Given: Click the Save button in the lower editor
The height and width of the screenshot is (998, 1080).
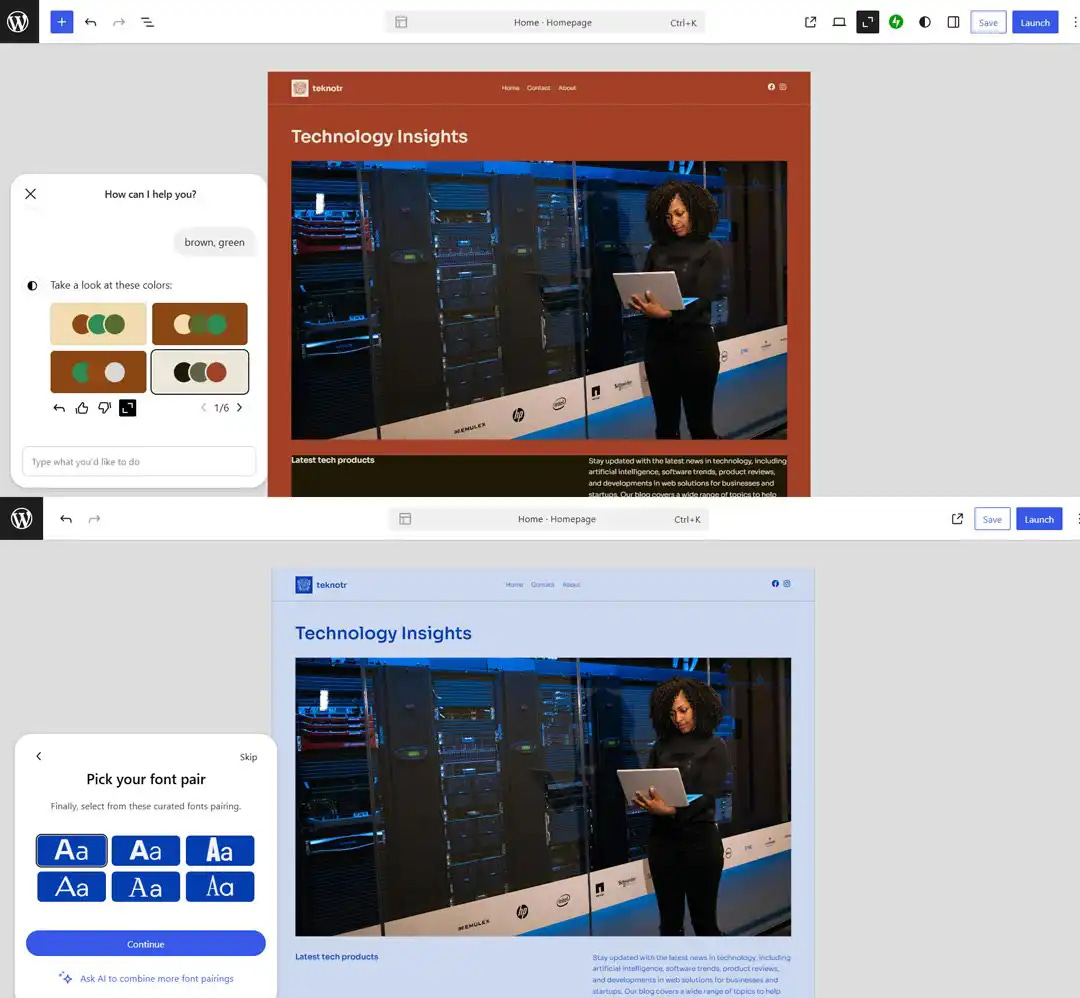Looking at the screenshot, I should tap(993, 519).
